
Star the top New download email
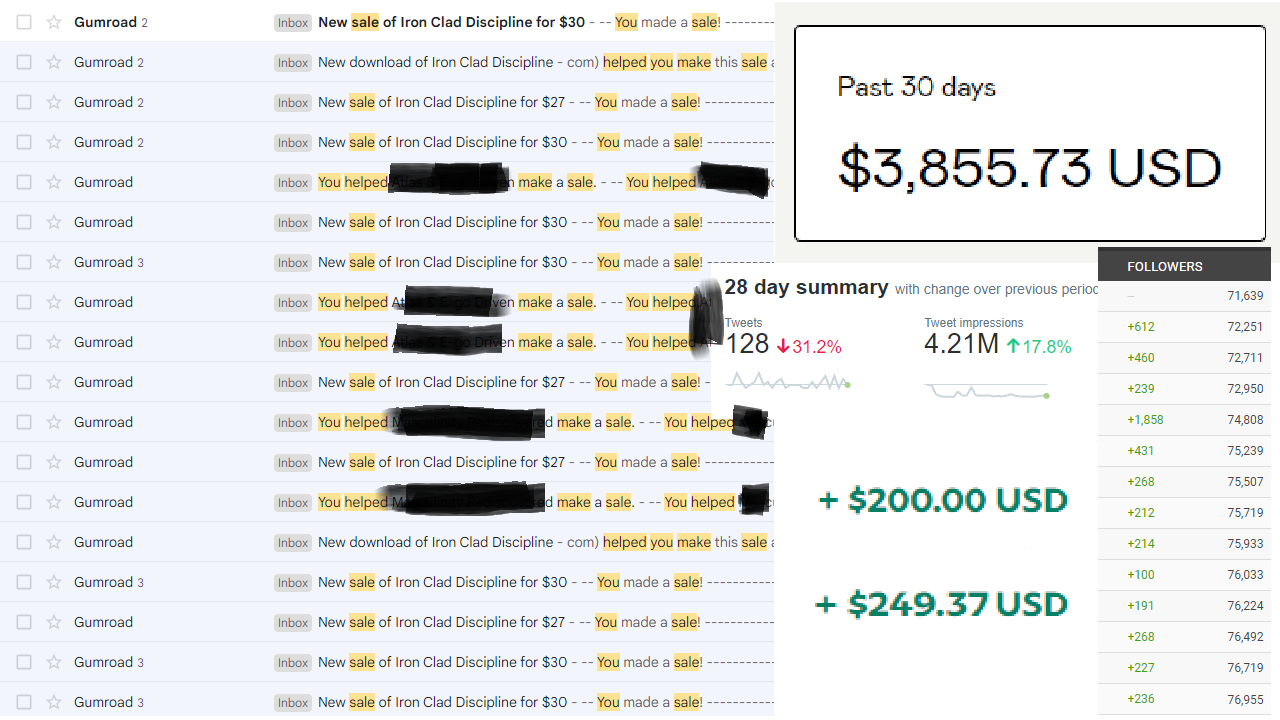coord(54,62)
